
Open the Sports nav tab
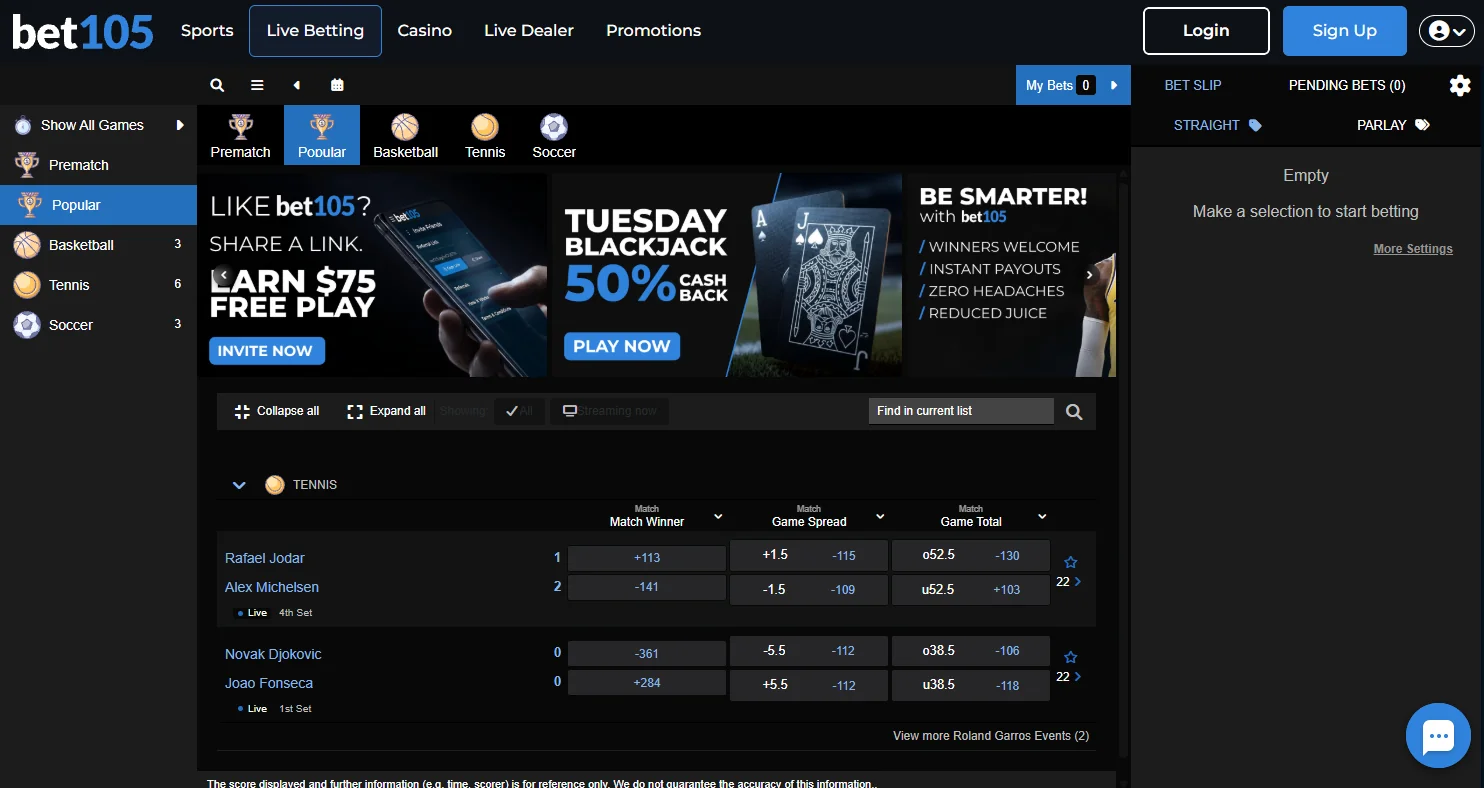tap(207, 31)
